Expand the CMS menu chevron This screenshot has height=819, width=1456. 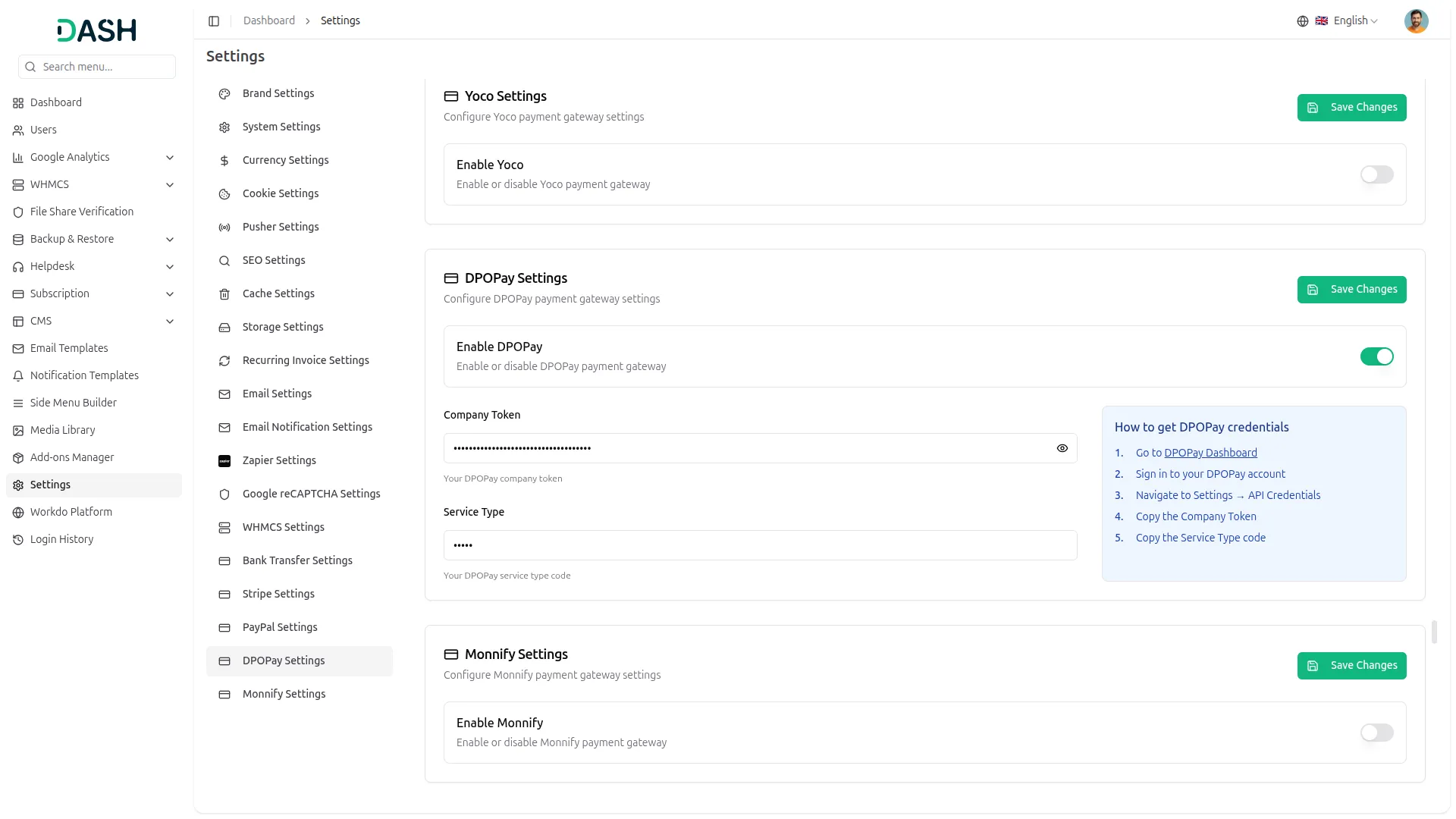click(x=170, y=322)
